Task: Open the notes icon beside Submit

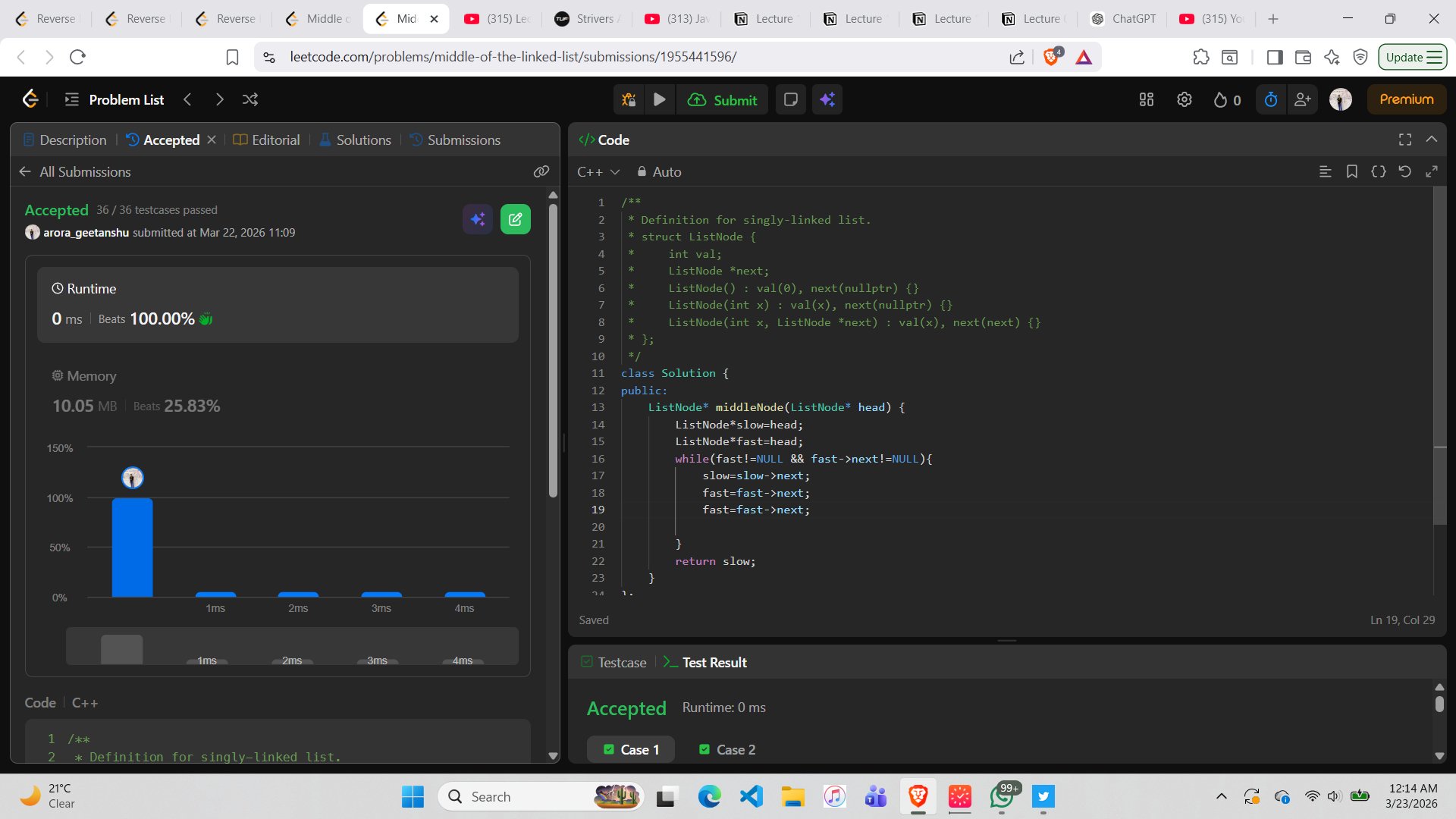Action: tap(790, 99)
